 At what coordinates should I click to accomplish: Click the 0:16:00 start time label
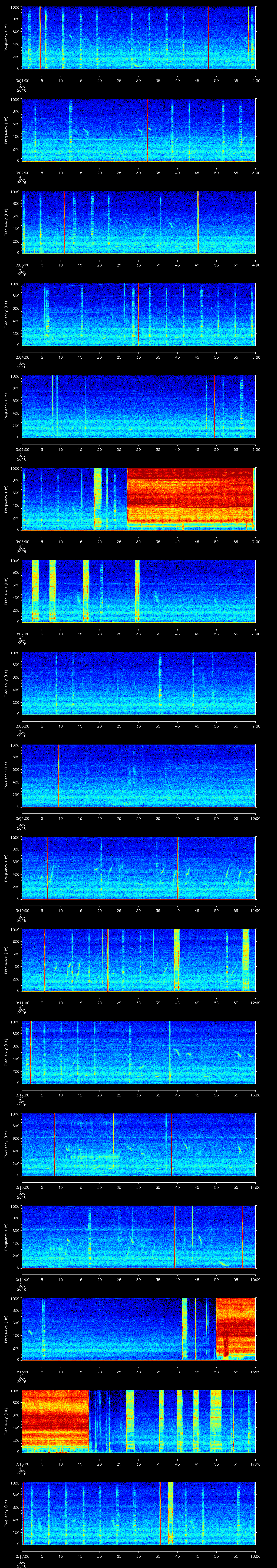tap(22, 1464)
